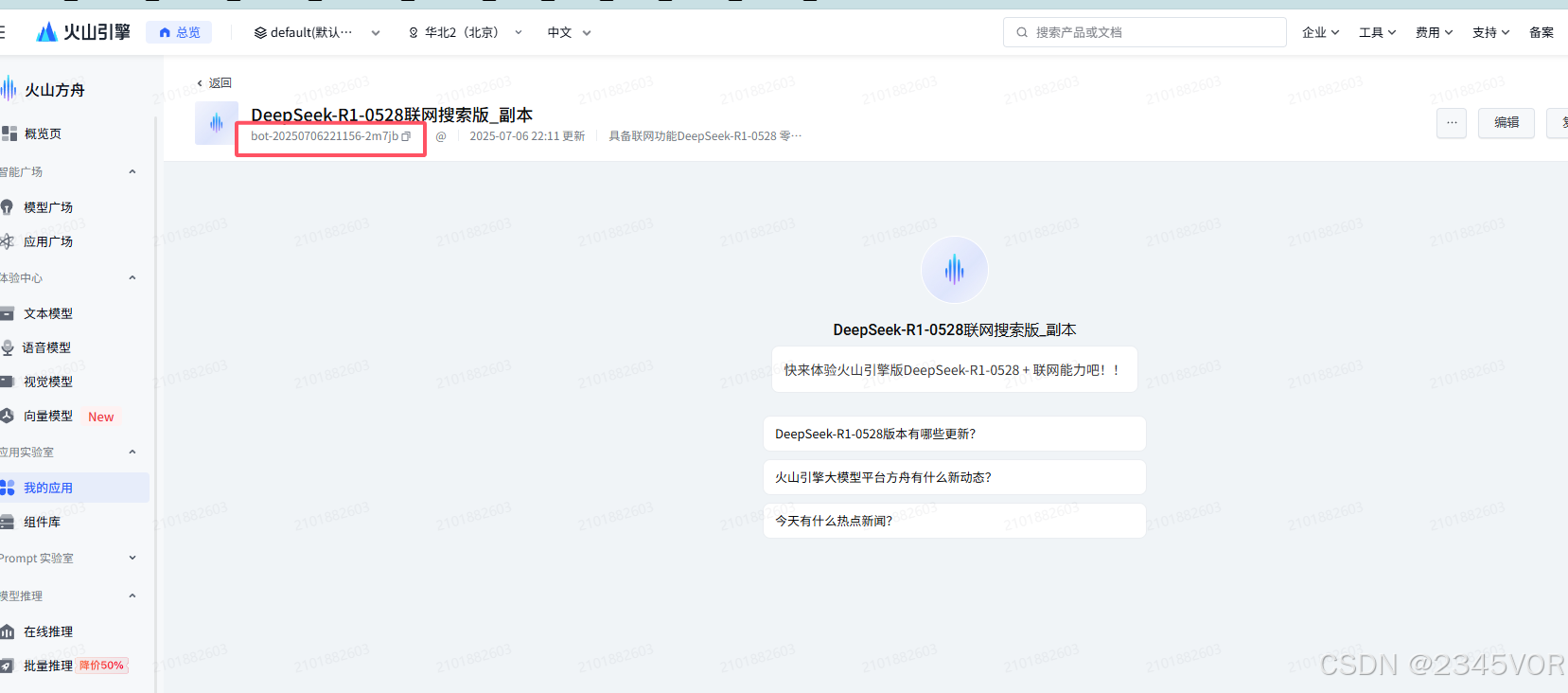Select 我的应用 in the sidebar

(74, 488)
